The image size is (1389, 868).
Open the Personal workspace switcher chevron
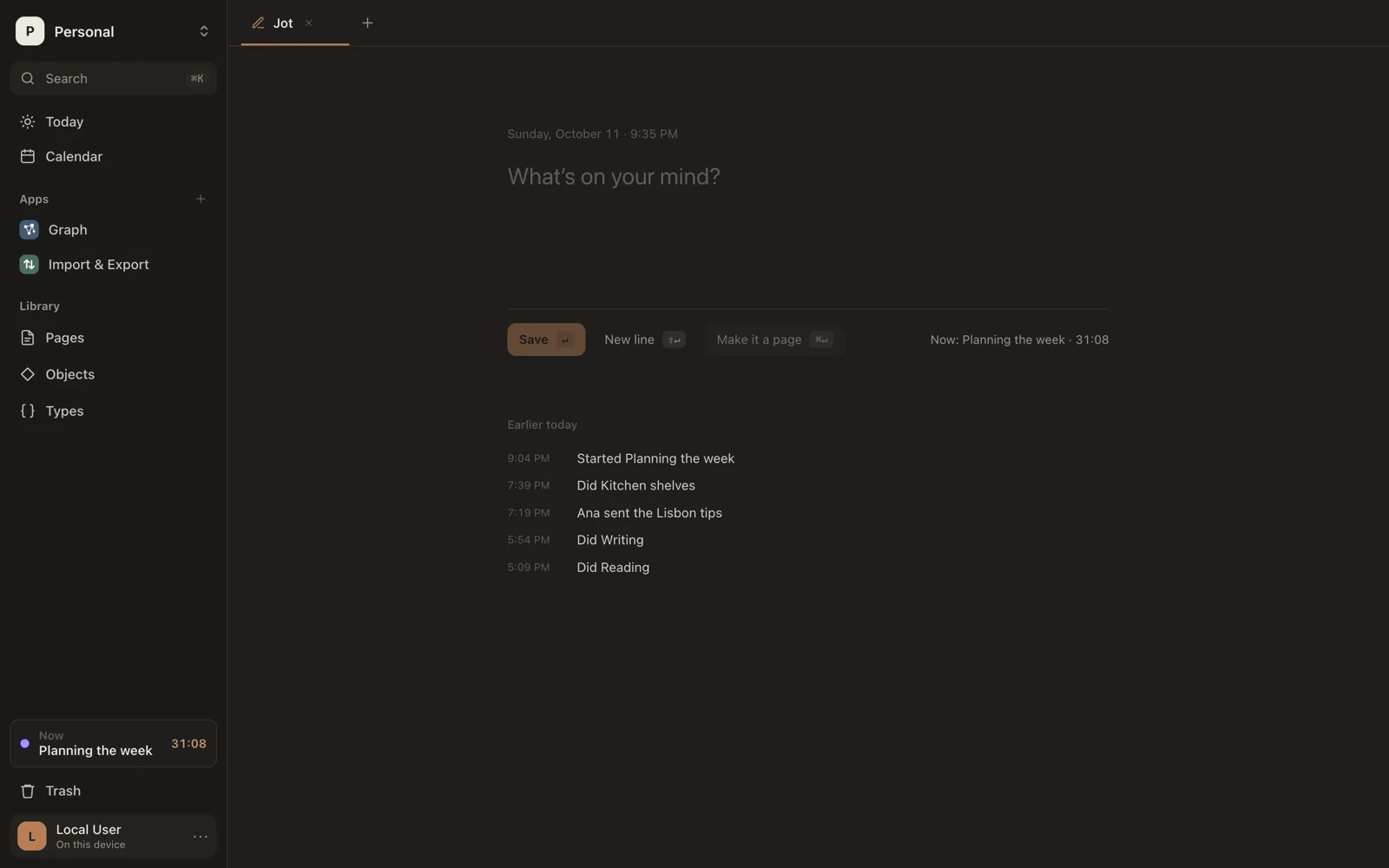(x=204, y=31)
